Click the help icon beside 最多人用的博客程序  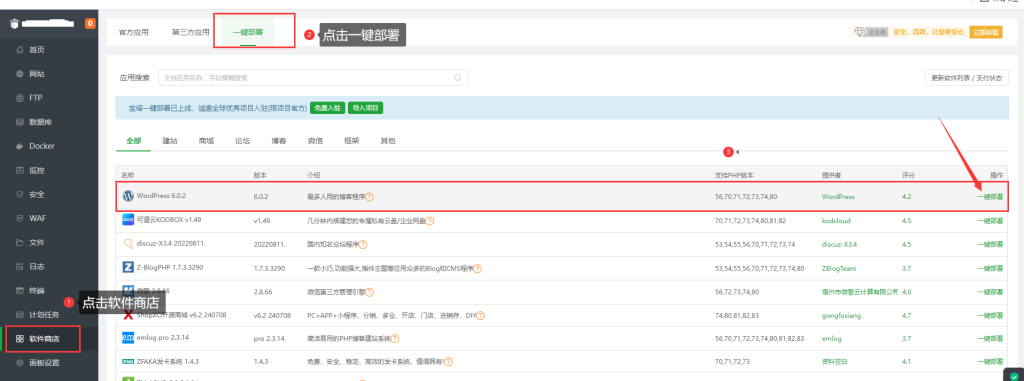[370, 197]
